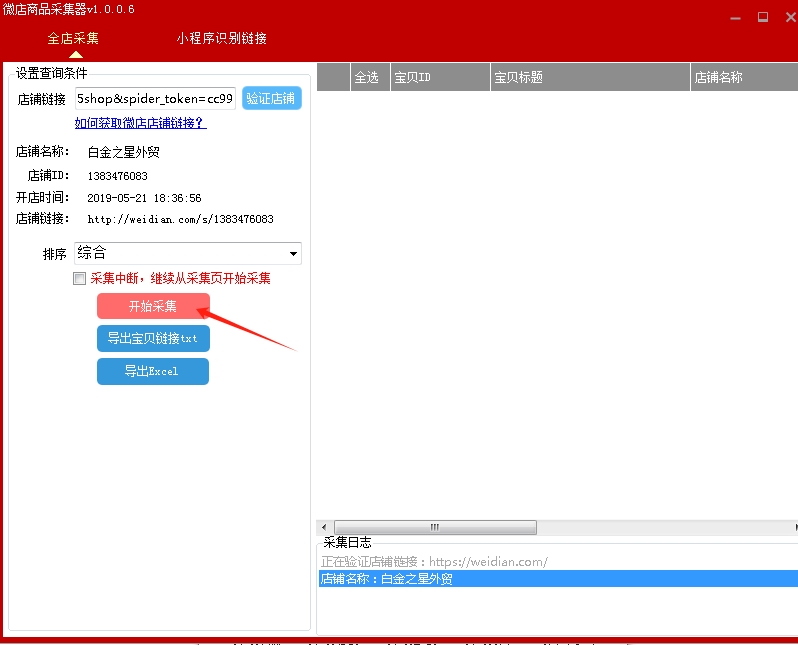
Task: Select log entry 正在验证店铺链接
Action: [x=558, y=562]
